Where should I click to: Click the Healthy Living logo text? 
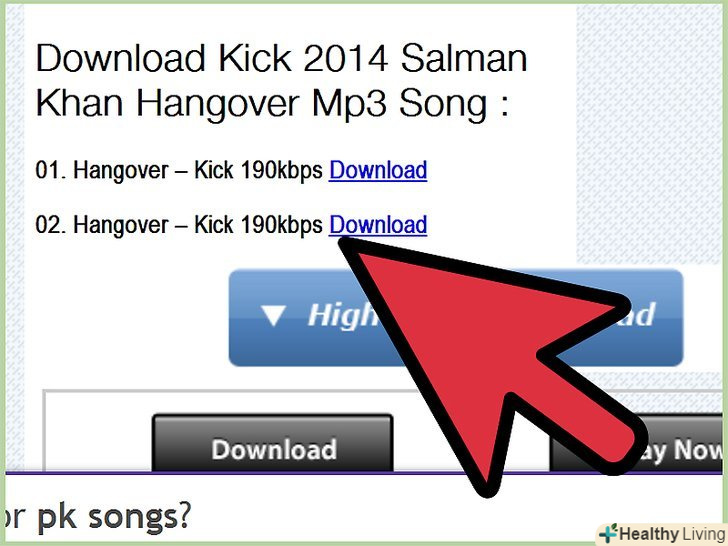tap(672, 533)
